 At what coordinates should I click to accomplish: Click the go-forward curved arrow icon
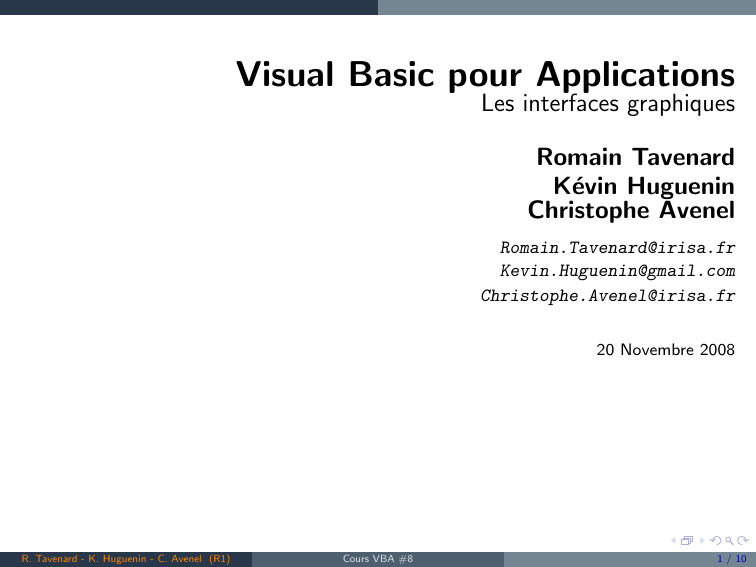[x=743, y=540]
